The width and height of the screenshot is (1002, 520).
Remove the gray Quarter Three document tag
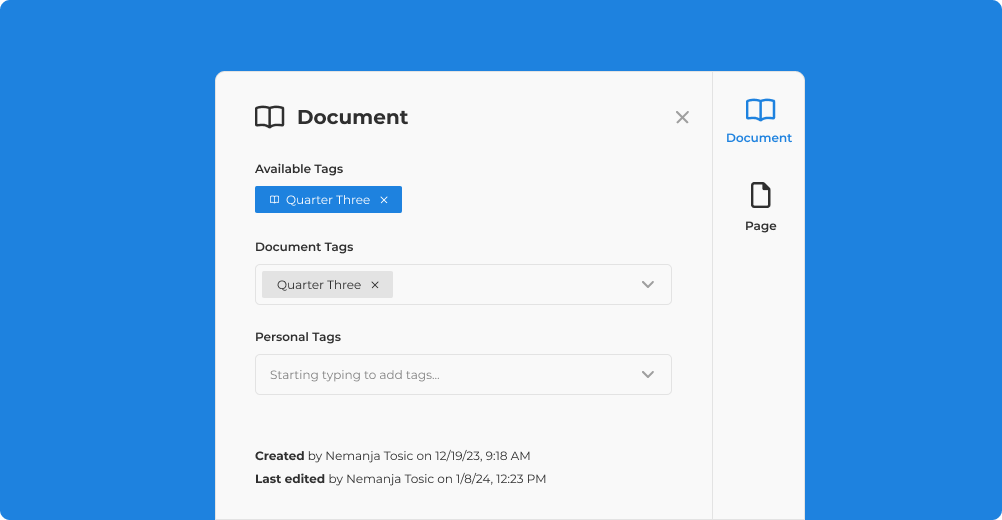click(375, 285)
